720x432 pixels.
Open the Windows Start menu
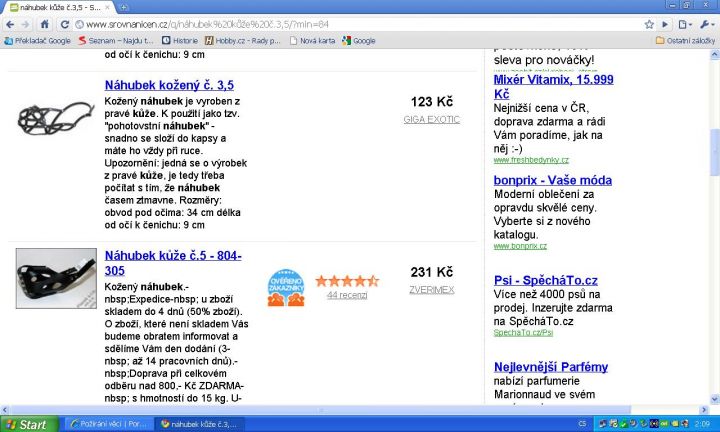tap(29, 424)
